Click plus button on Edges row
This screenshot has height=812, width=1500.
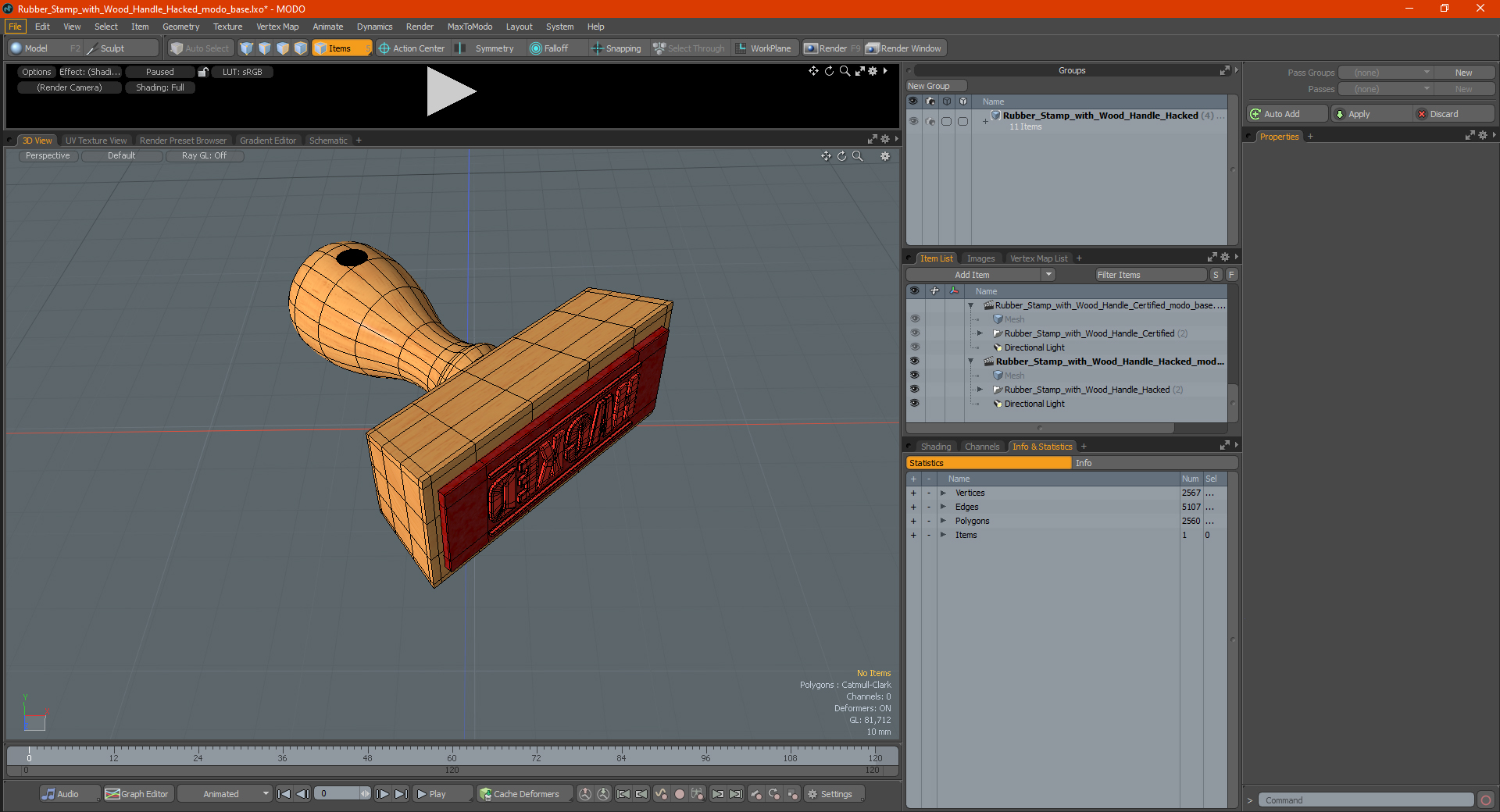click(x=913, y=507)
